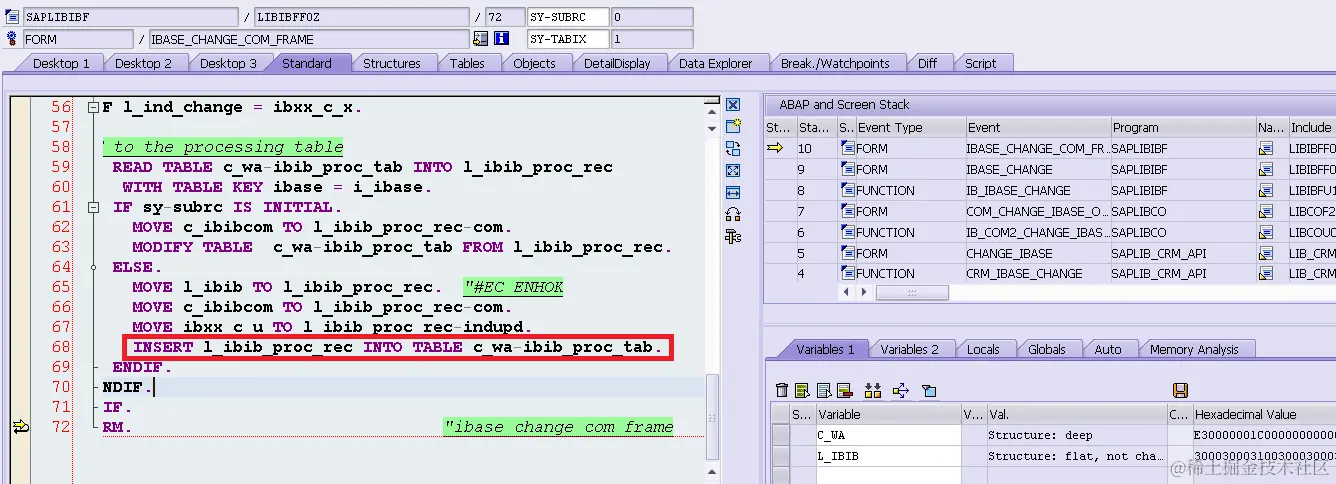Switch to Auto variables tab
Screen dimensions: 1336x484
[1107, 349]
